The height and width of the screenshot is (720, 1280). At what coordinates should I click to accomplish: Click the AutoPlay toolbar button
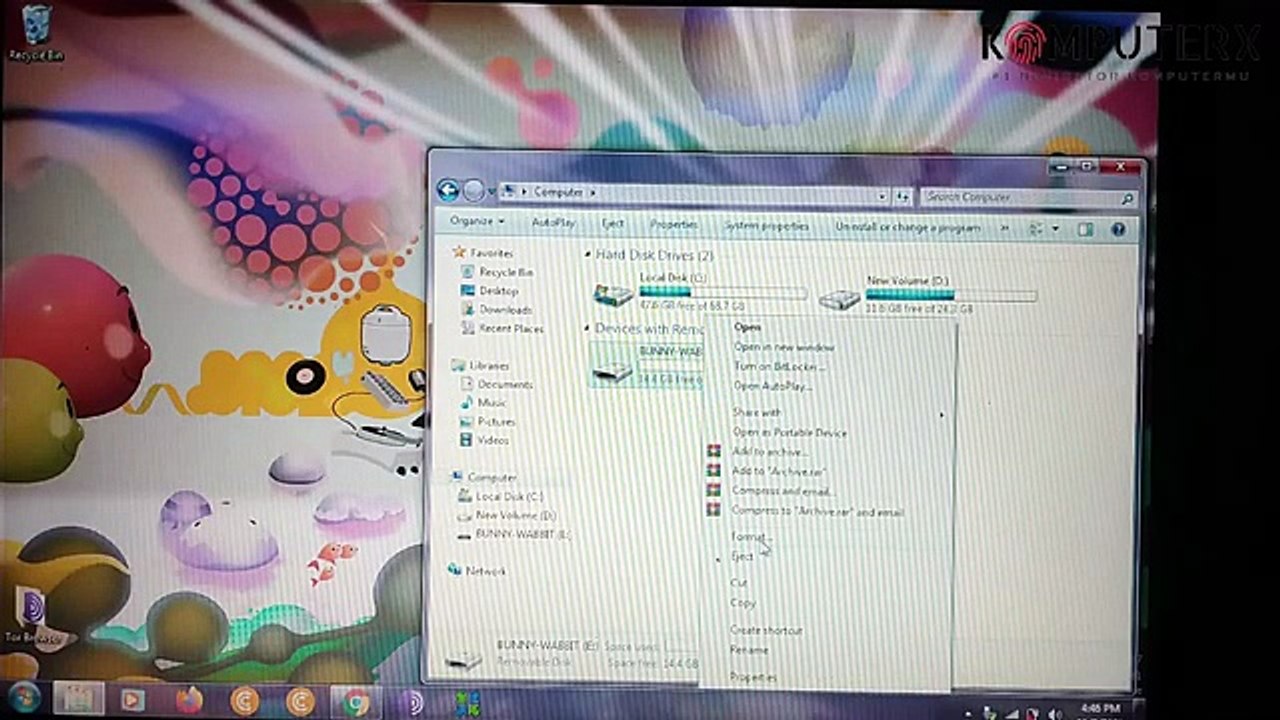[553, 223]
